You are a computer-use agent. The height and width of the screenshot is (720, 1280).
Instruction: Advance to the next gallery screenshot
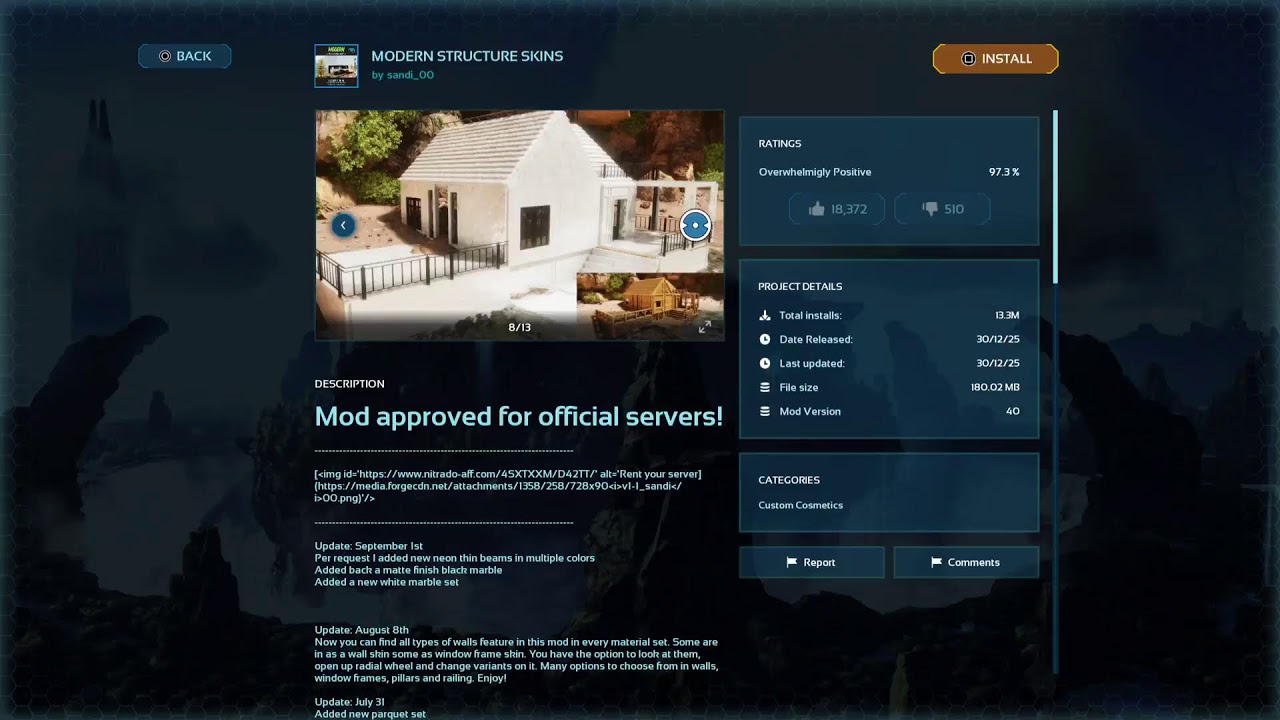695,225
